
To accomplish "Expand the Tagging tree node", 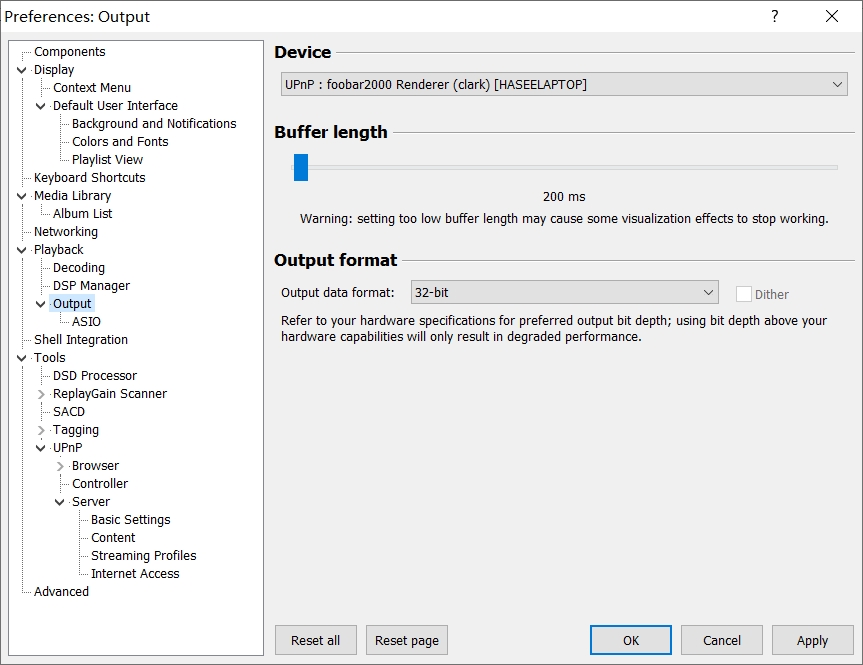I will click(41, 430).
